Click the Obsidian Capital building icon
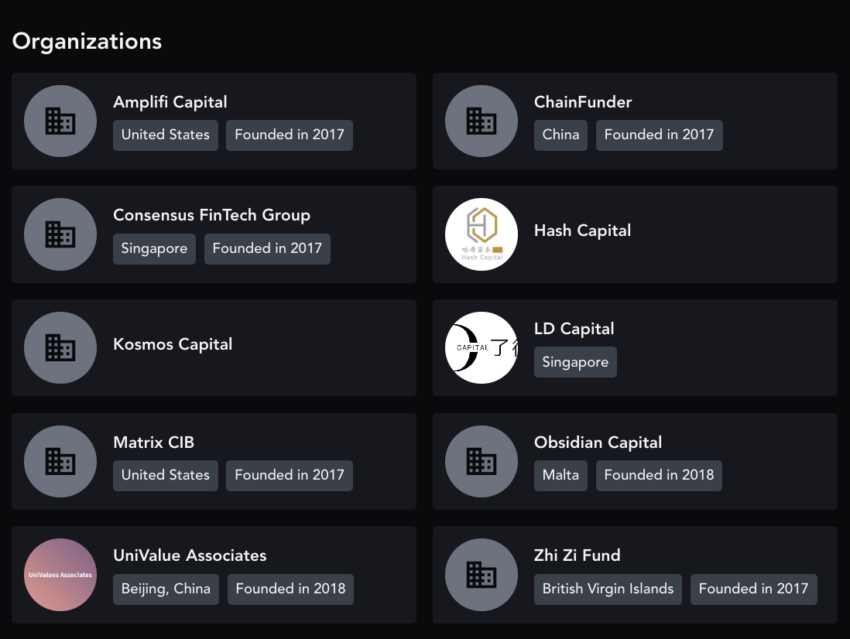This screenshot has width=850, height=639. coord(481,461)
